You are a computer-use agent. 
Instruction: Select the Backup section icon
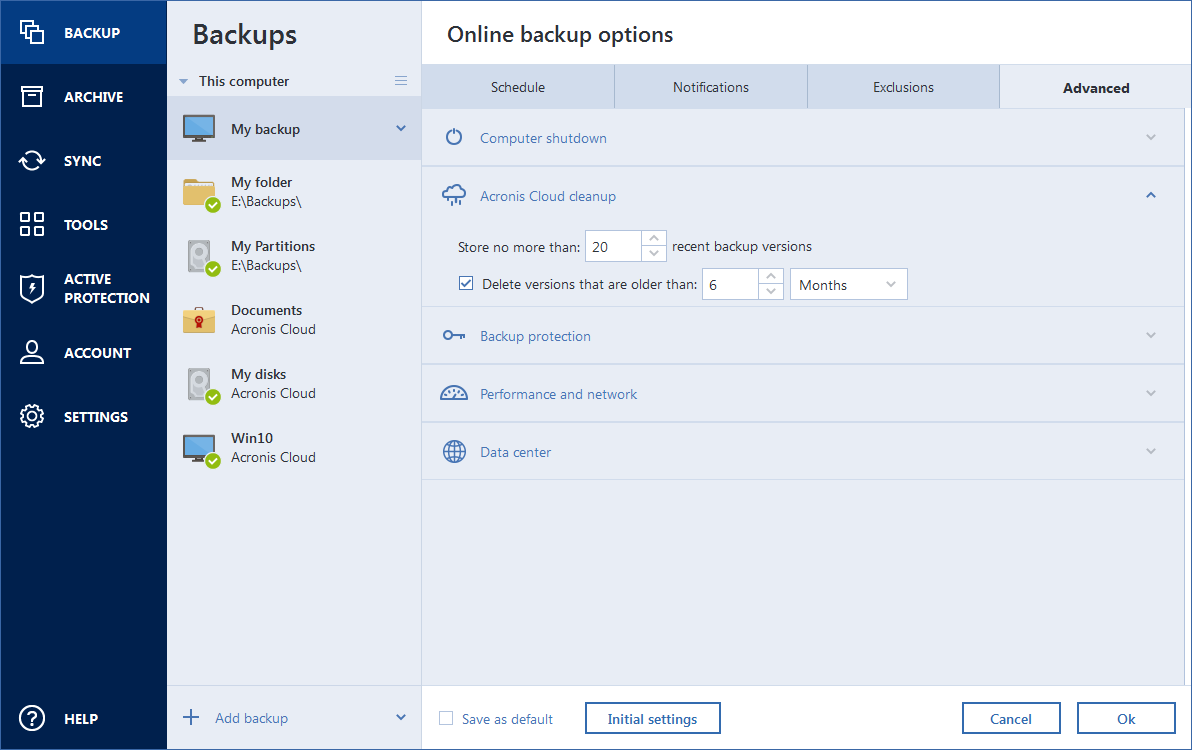pos(33,32)
